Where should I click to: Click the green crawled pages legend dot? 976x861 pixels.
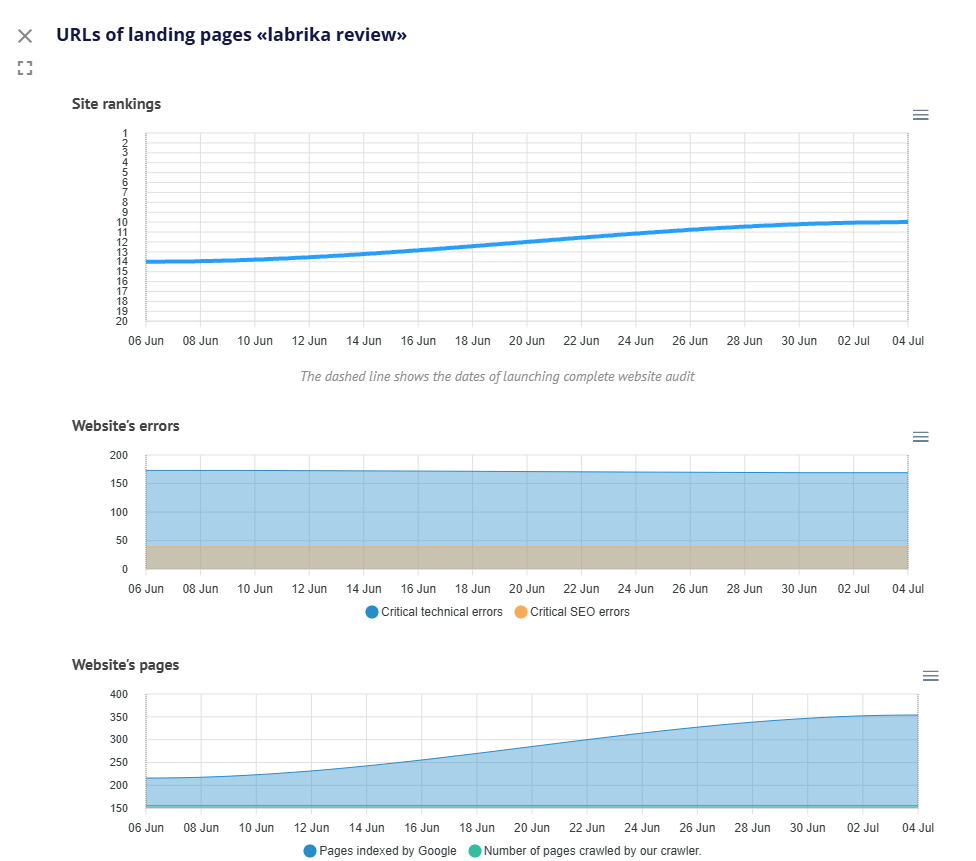point(474,851)
